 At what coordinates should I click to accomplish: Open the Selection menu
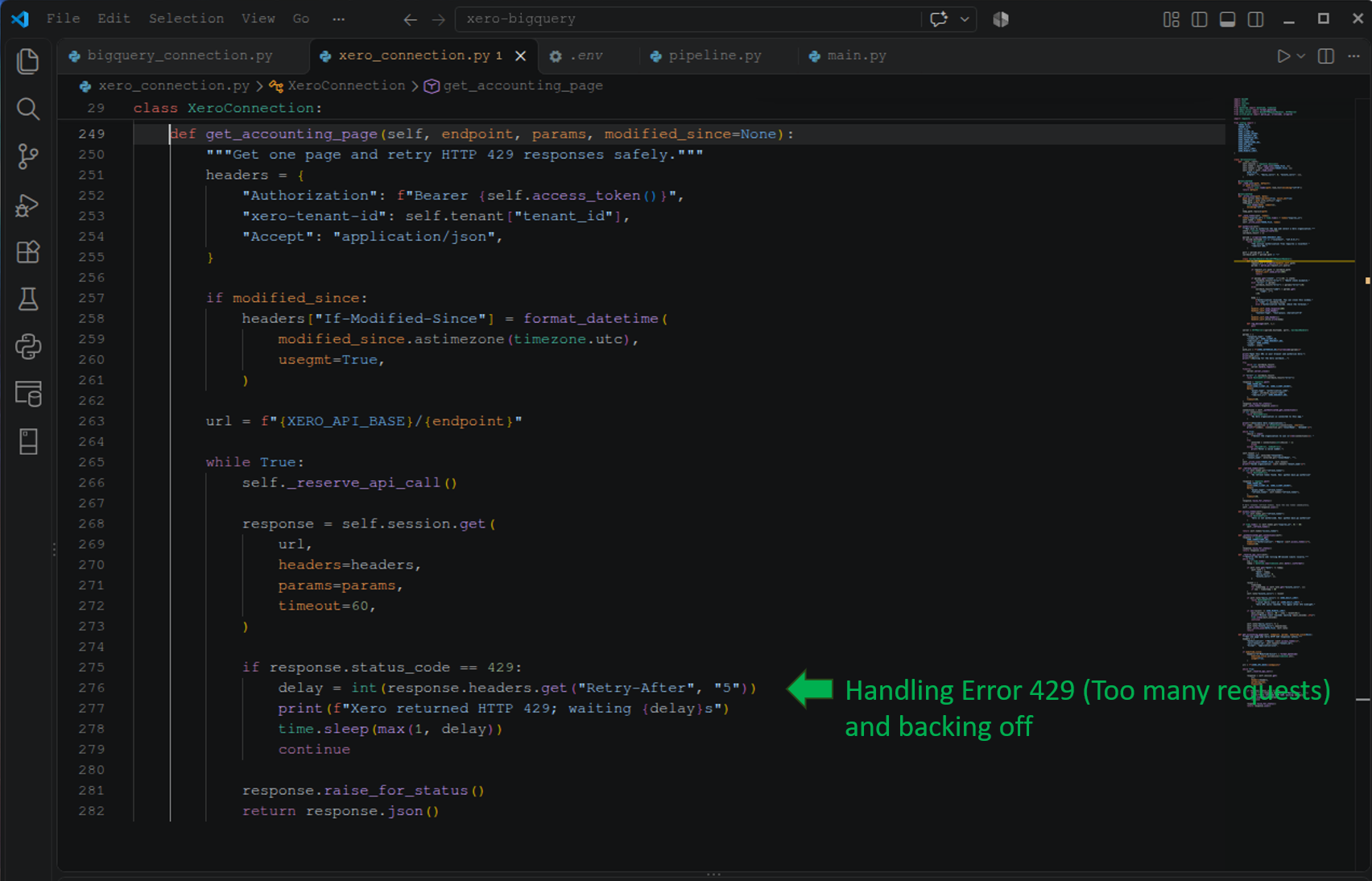pos(186,19)
